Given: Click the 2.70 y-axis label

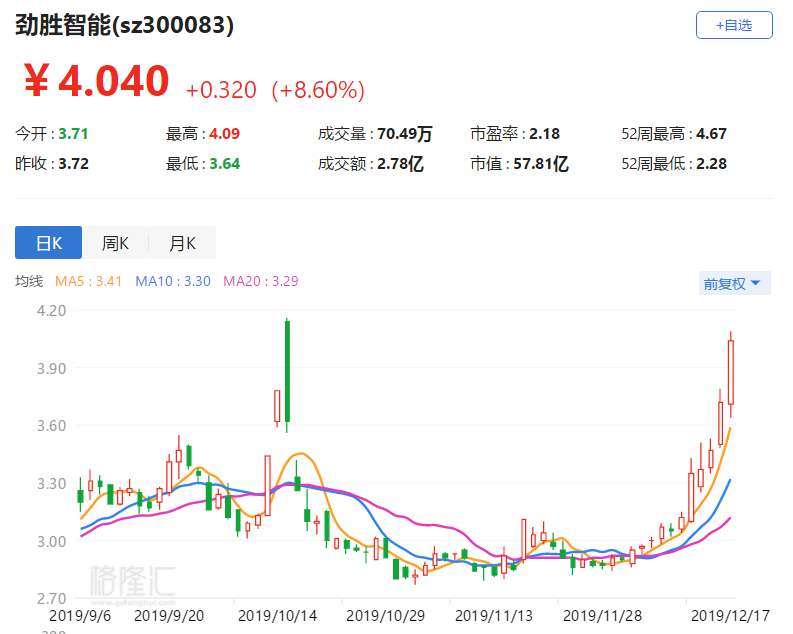Looking at the screenshot, I should click(52, 599).
